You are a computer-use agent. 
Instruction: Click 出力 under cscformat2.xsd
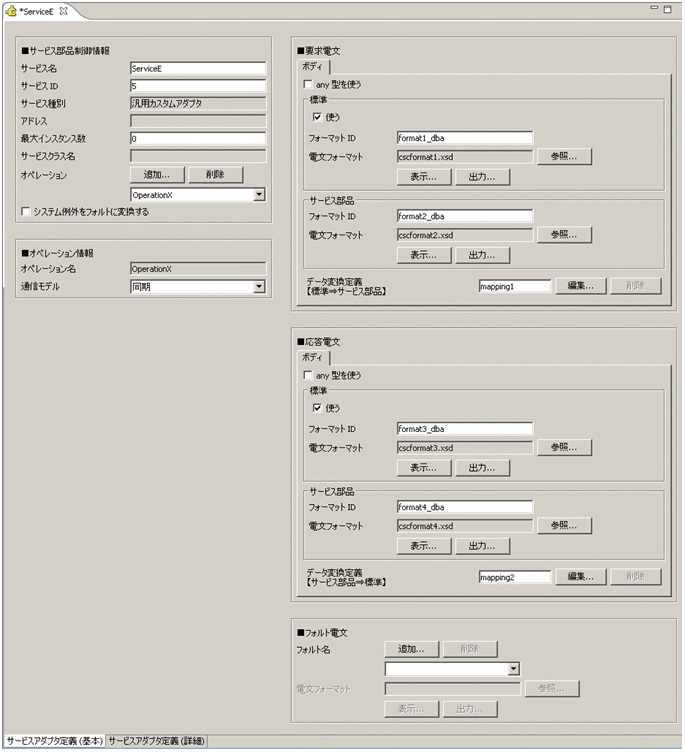pos(482,255)
